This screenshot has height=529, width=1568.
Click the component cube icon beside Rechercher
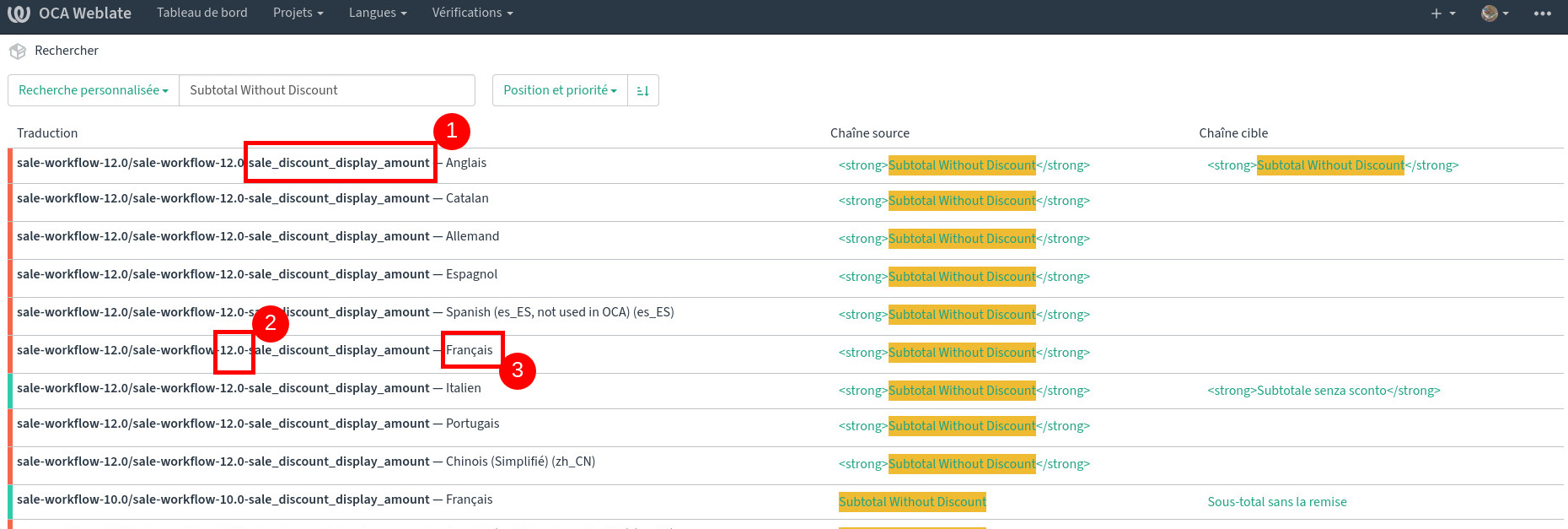coord(18,51)
